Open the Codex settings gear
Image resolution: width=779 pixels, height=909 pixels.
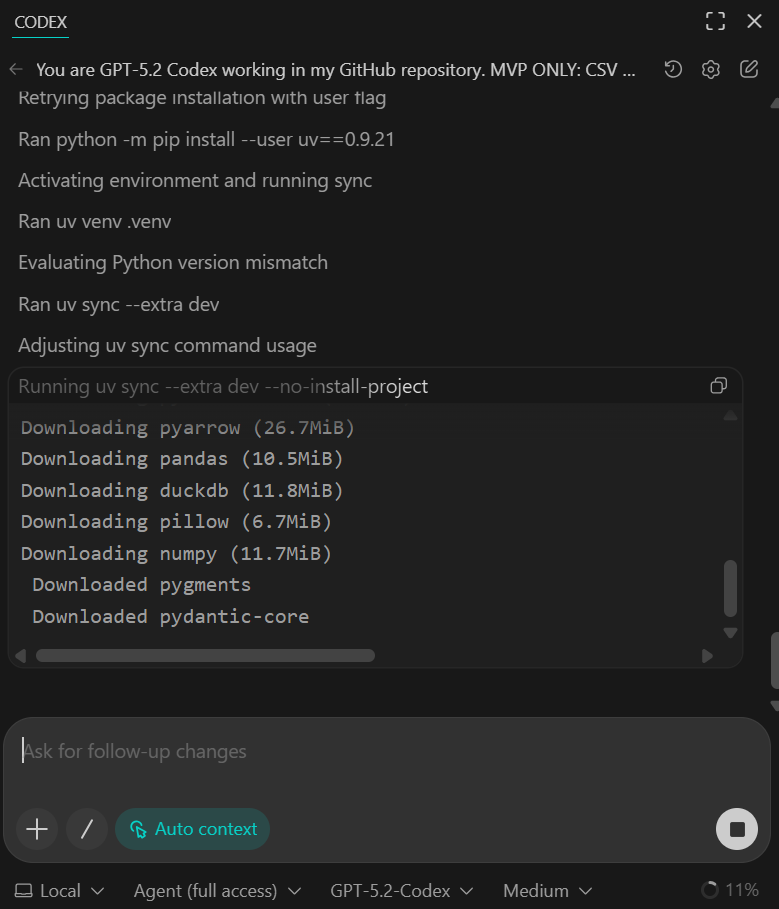(x=710, y=69)
